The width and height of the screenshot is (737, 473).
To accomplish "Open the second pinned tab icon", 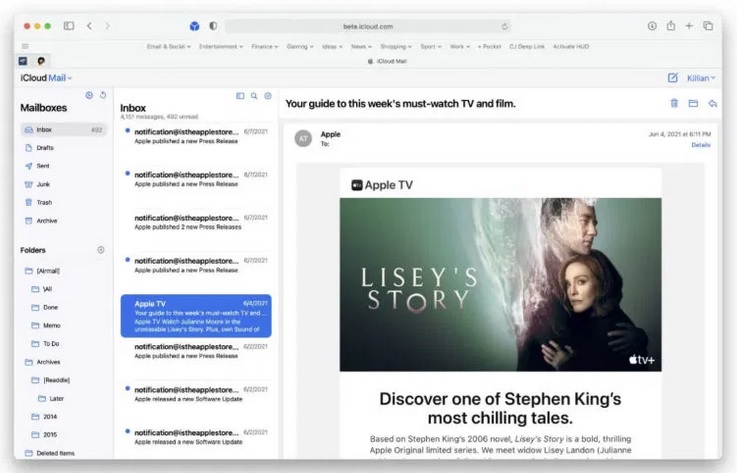I will (41, 61).
